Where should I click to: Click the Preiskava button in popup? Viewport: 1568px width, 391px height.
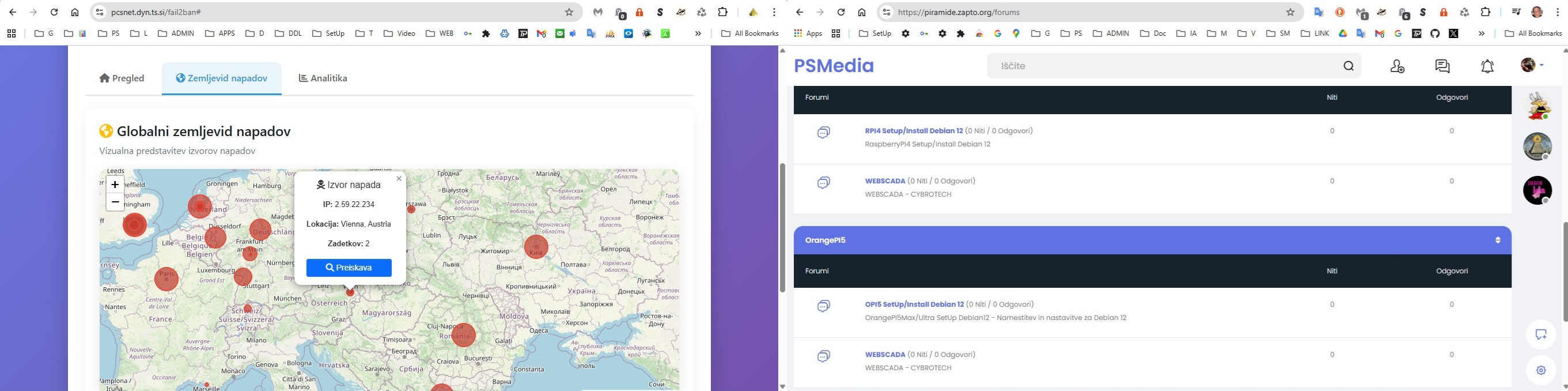pyautogui.click(x=349, y=268)
